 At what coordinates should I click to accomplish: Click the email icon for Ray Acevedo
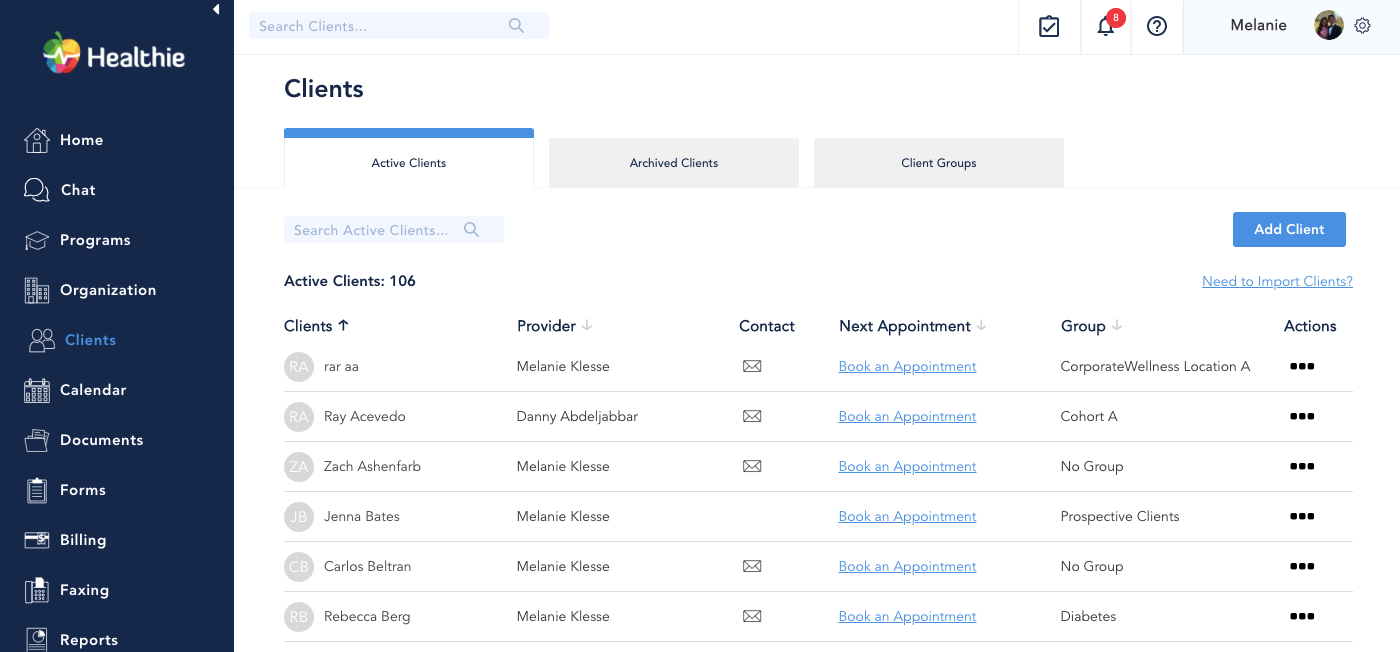click(752, 416)
